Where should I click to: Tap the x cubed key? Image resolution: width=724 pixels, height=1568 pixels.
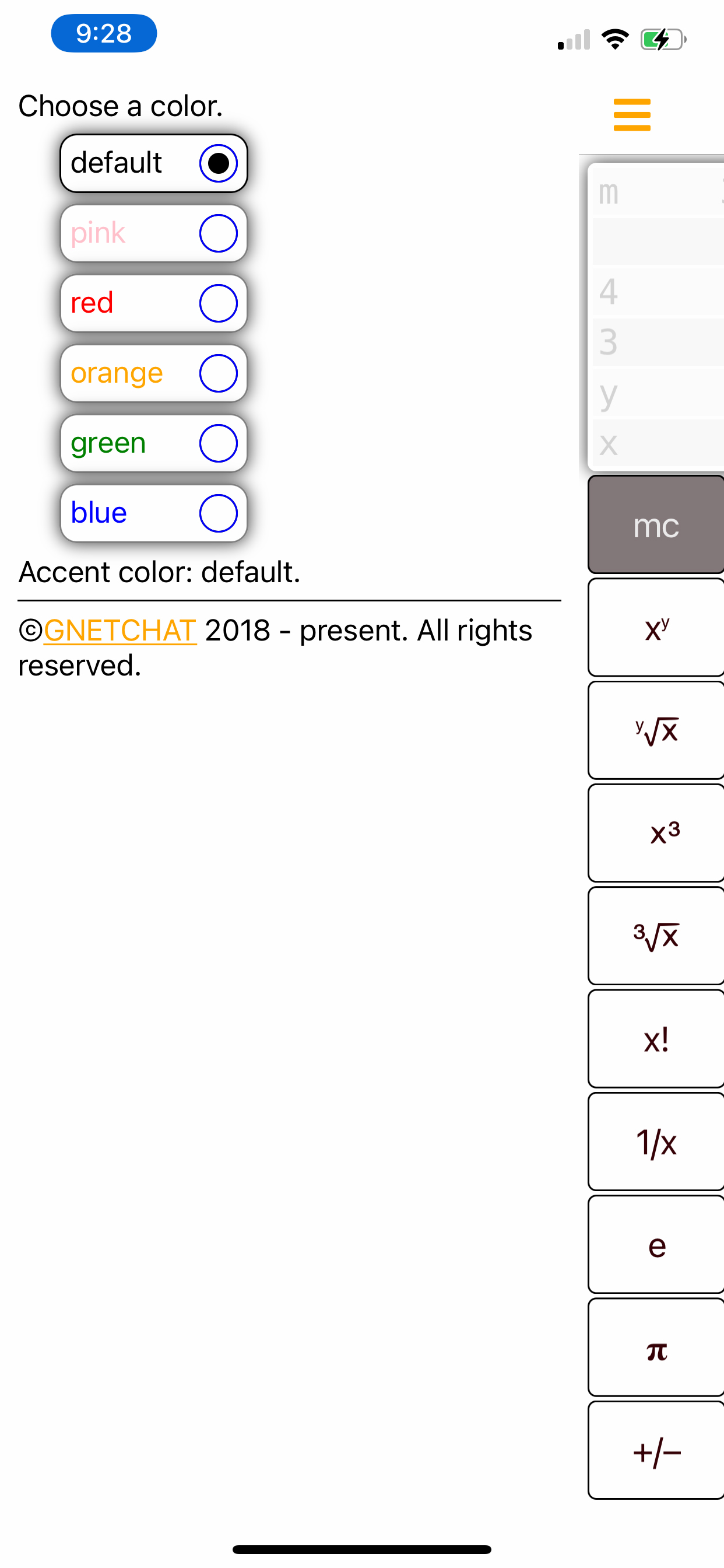(x=656, y=832)
